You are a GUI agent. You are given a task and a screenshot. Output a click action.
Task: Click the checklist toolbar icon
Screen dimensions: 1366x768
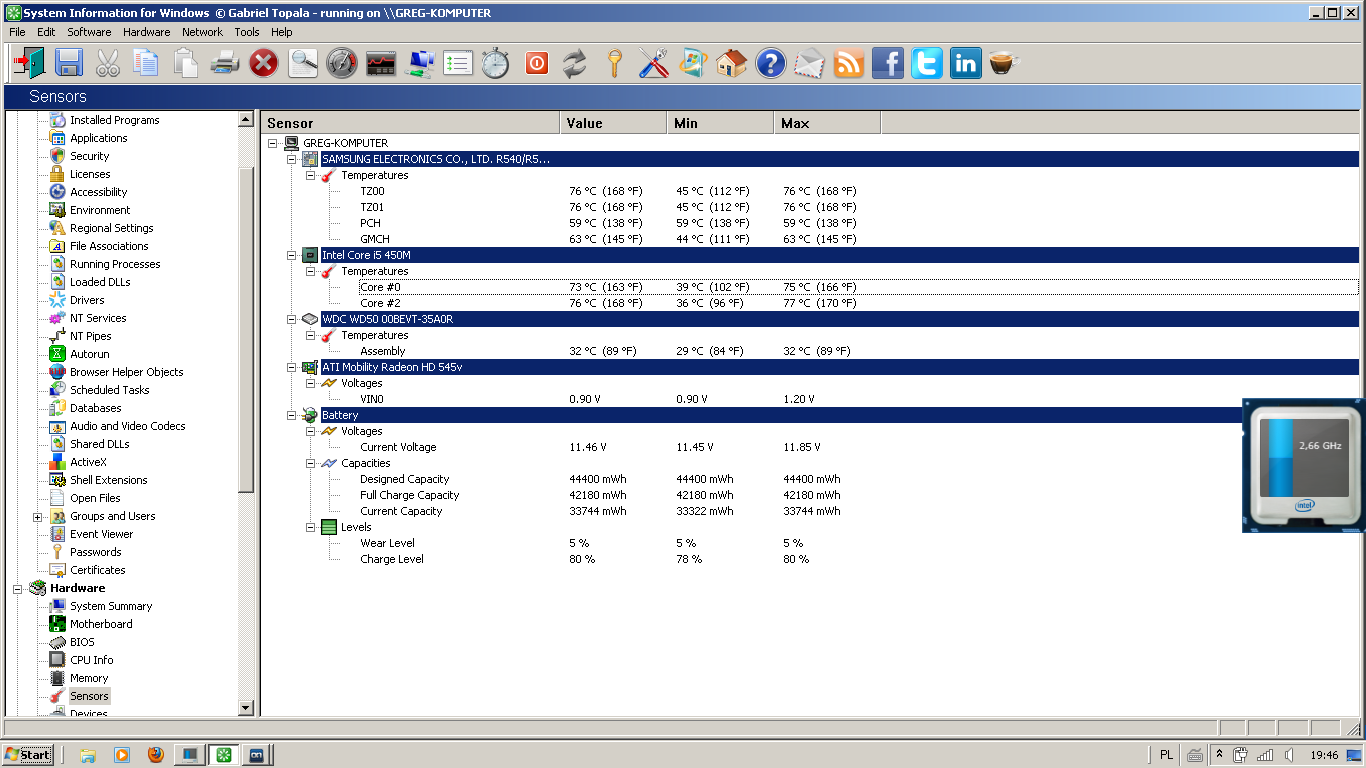point(458,64)
